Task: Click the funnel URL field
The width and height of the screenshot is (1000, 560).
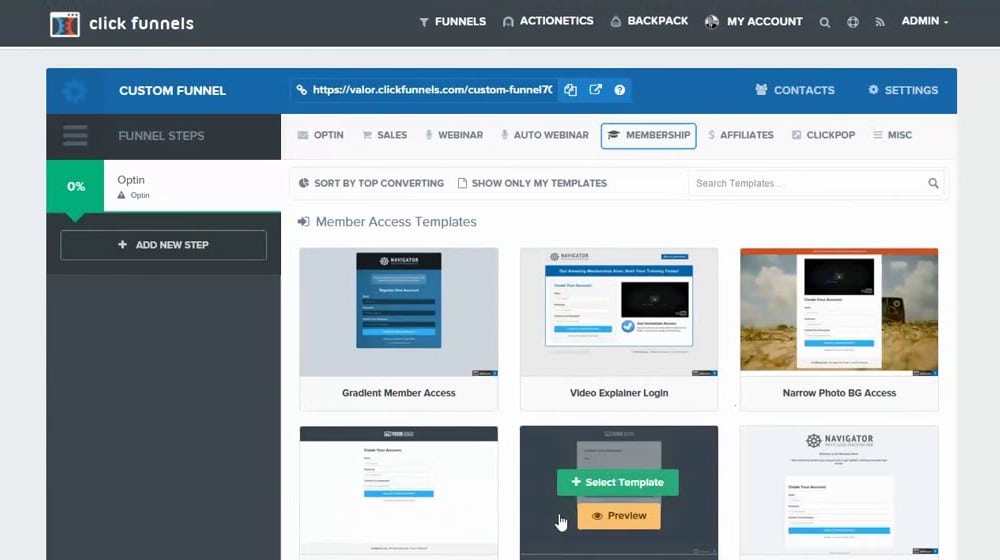Action: coord(424,90)
